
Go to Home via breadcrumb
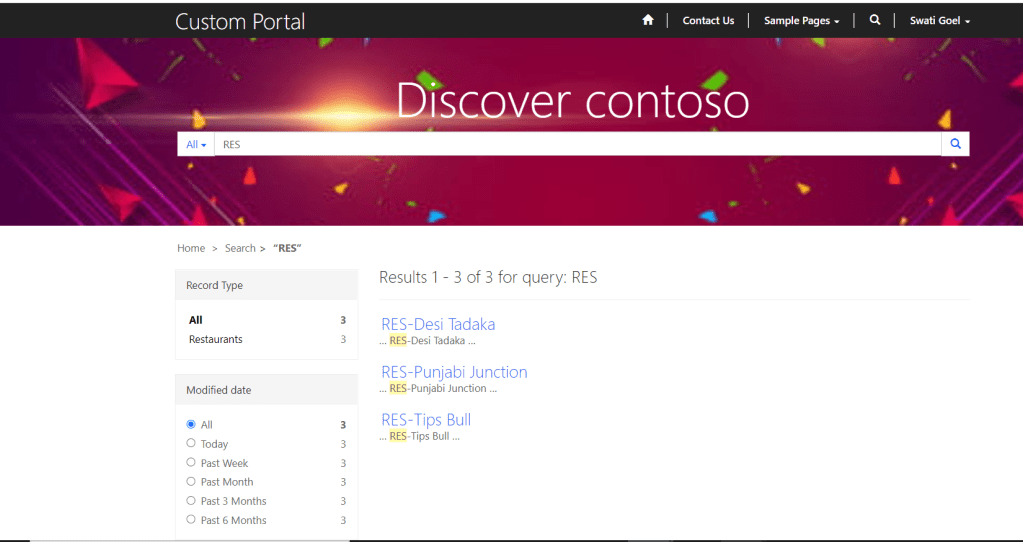pos(191,248)
